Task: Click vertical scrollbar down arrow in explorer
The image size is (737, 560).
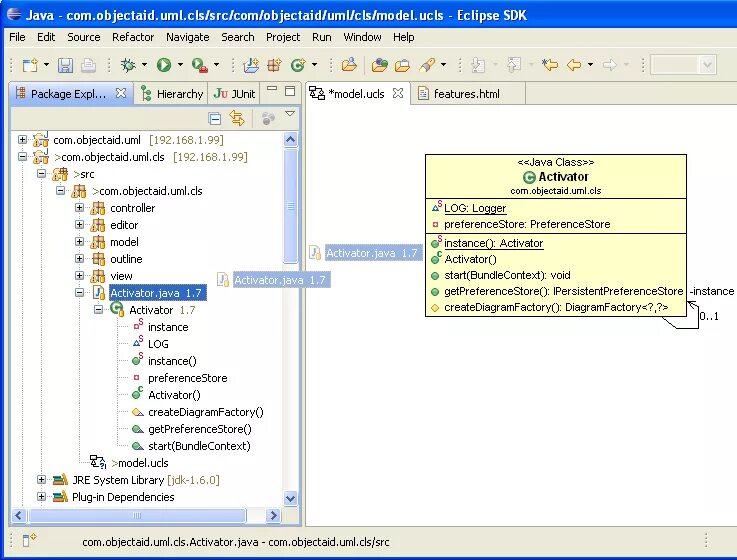Action: 290,498
